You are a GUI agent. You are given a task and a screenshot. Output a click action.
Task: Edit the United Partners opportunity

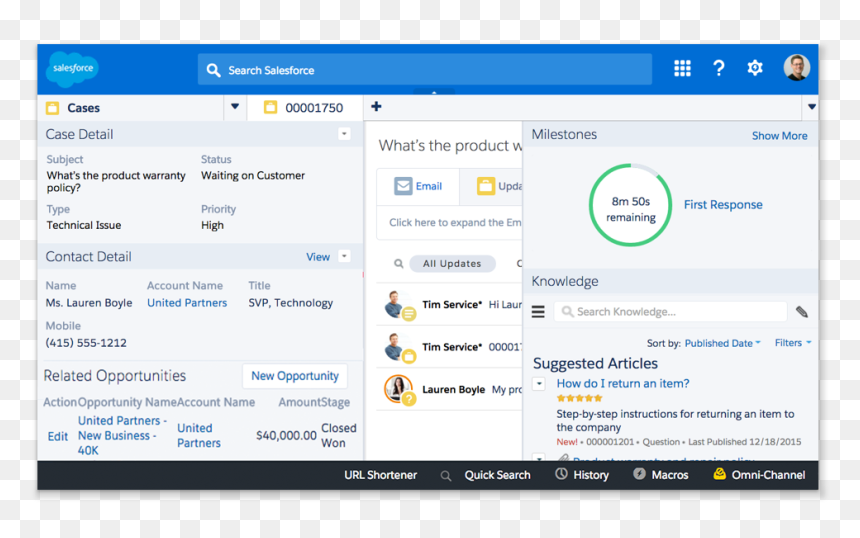[58, 437]
